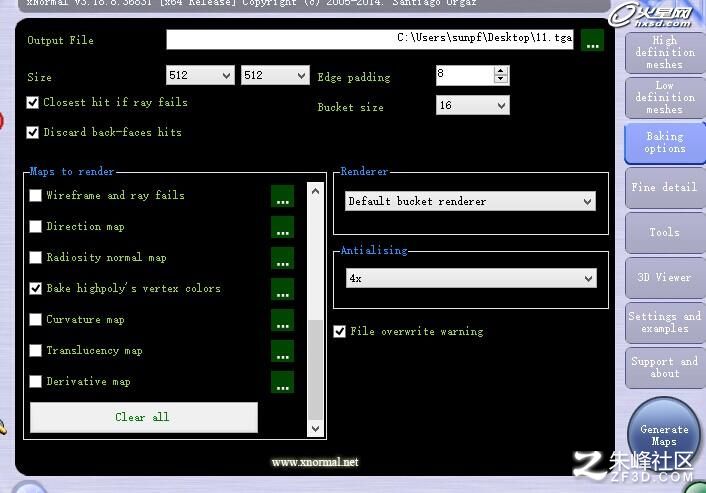Open width size dropdown showing 512
The image size is (706, 493).
(x=200, y=75)
